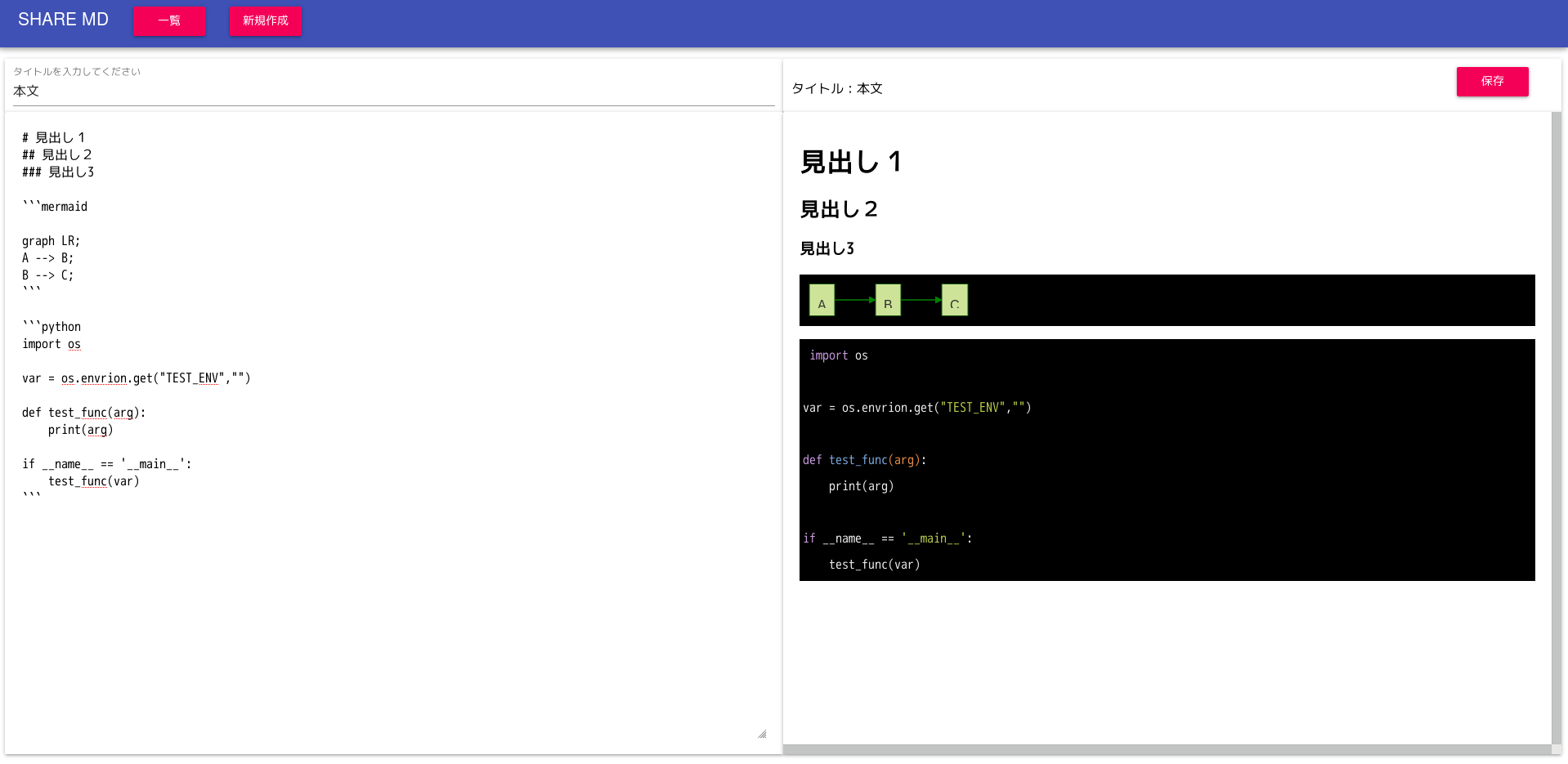Click the 'graph LR;' line in editor
Viewport: 1568px width, 764px height.
(x=52, y=240)
